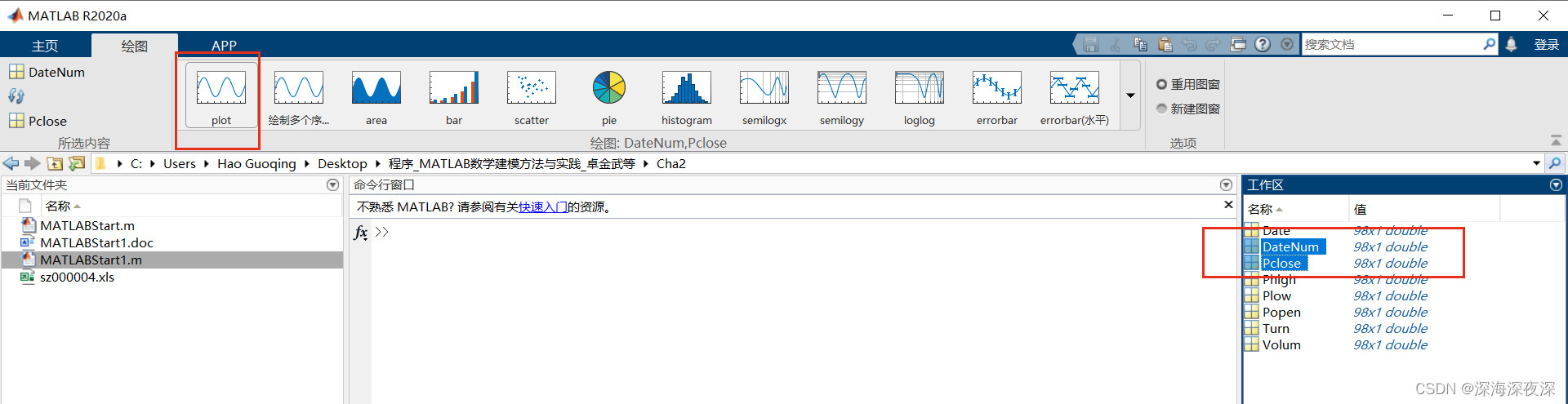The image size is (1568, 404).
Task: Click the browse for folder icon
Action: (x=77, y=163)
